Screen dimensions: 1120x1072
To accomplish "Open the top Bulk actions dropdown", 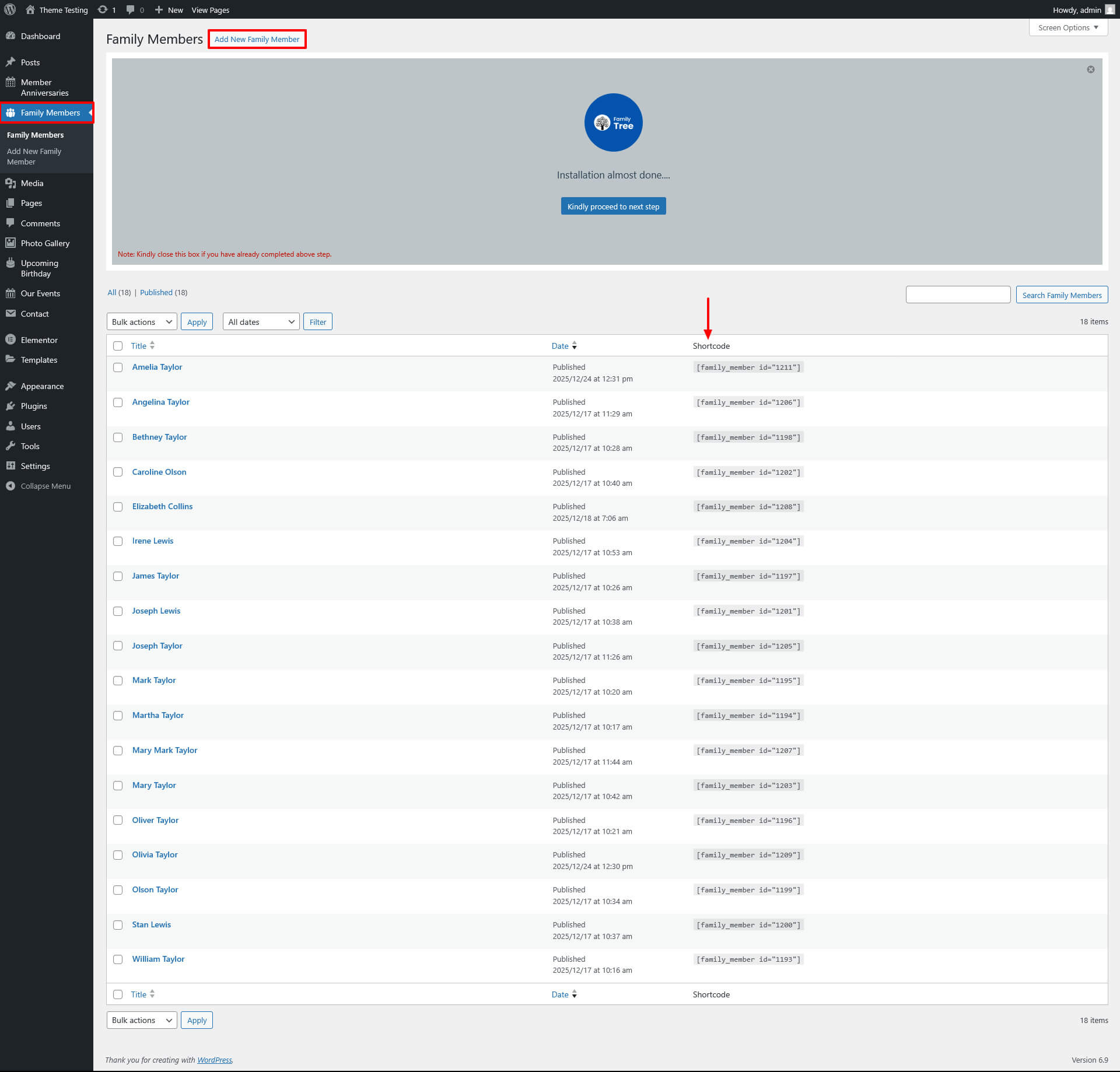I will point(142,322).
